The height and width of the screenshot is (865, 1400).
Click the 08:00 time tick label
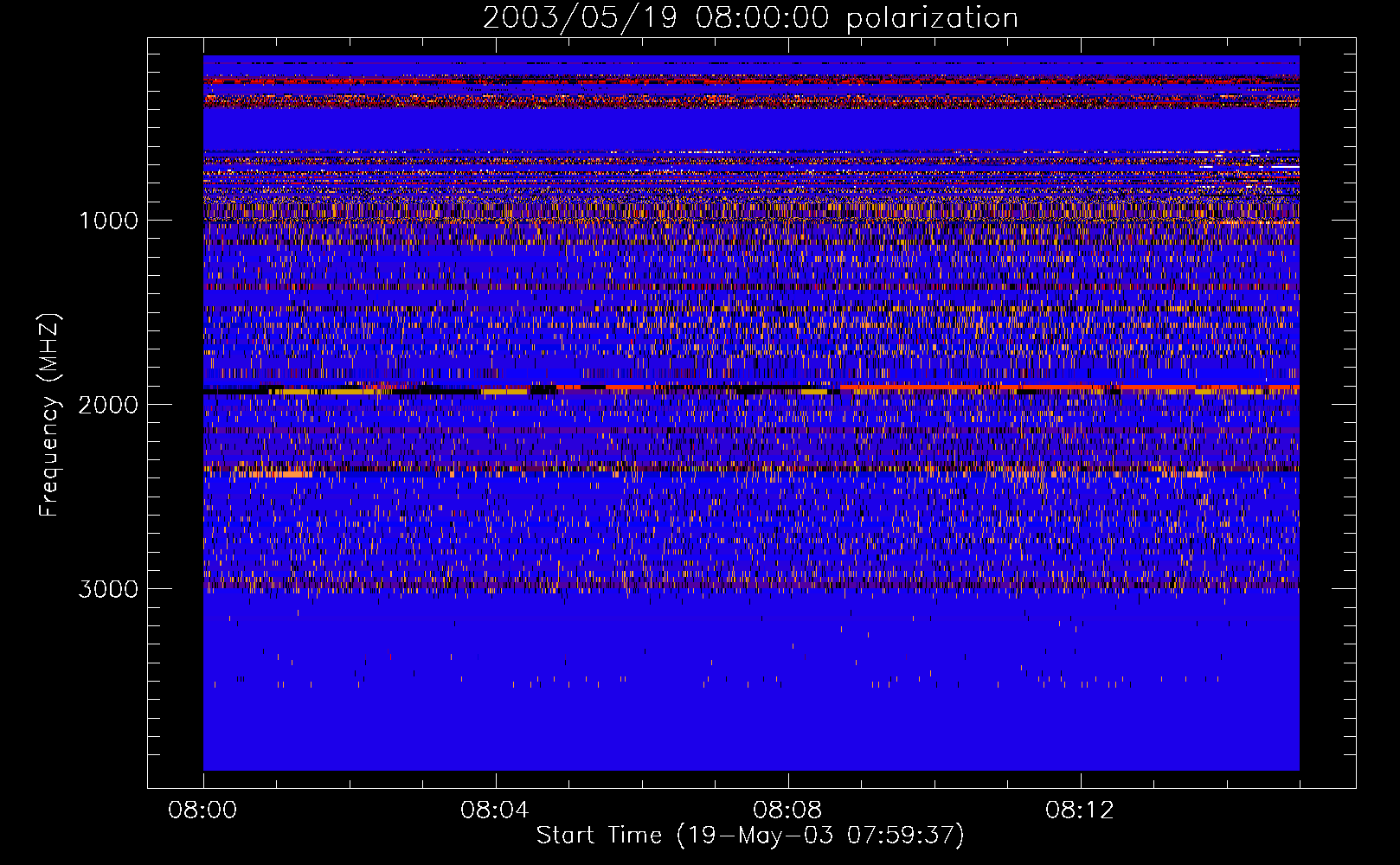pos(202,811)
